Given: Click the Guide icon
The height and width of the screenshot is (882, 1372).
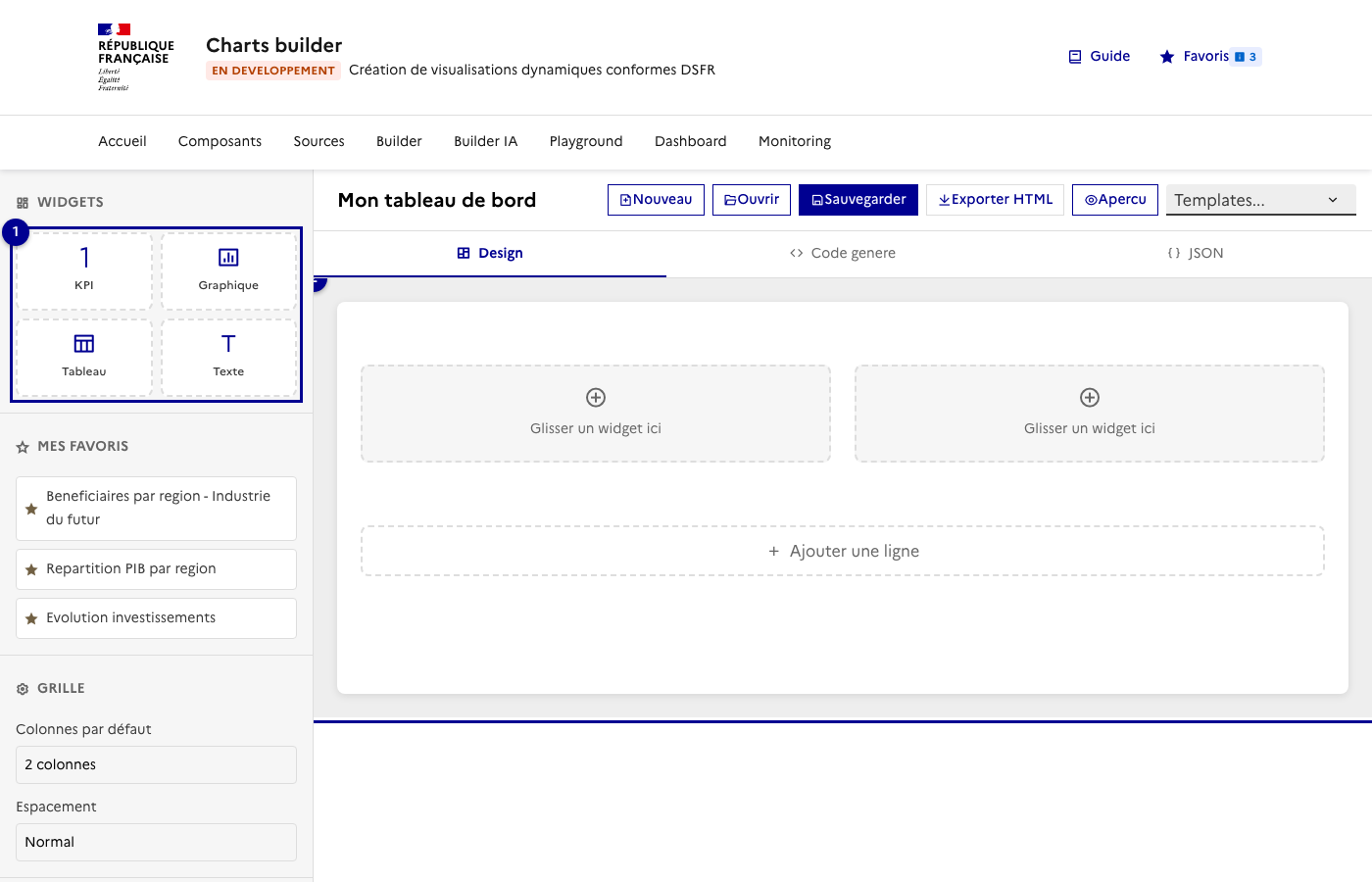Looking at the screenshot, I should pyautogui.click(x=1074, y=56).
